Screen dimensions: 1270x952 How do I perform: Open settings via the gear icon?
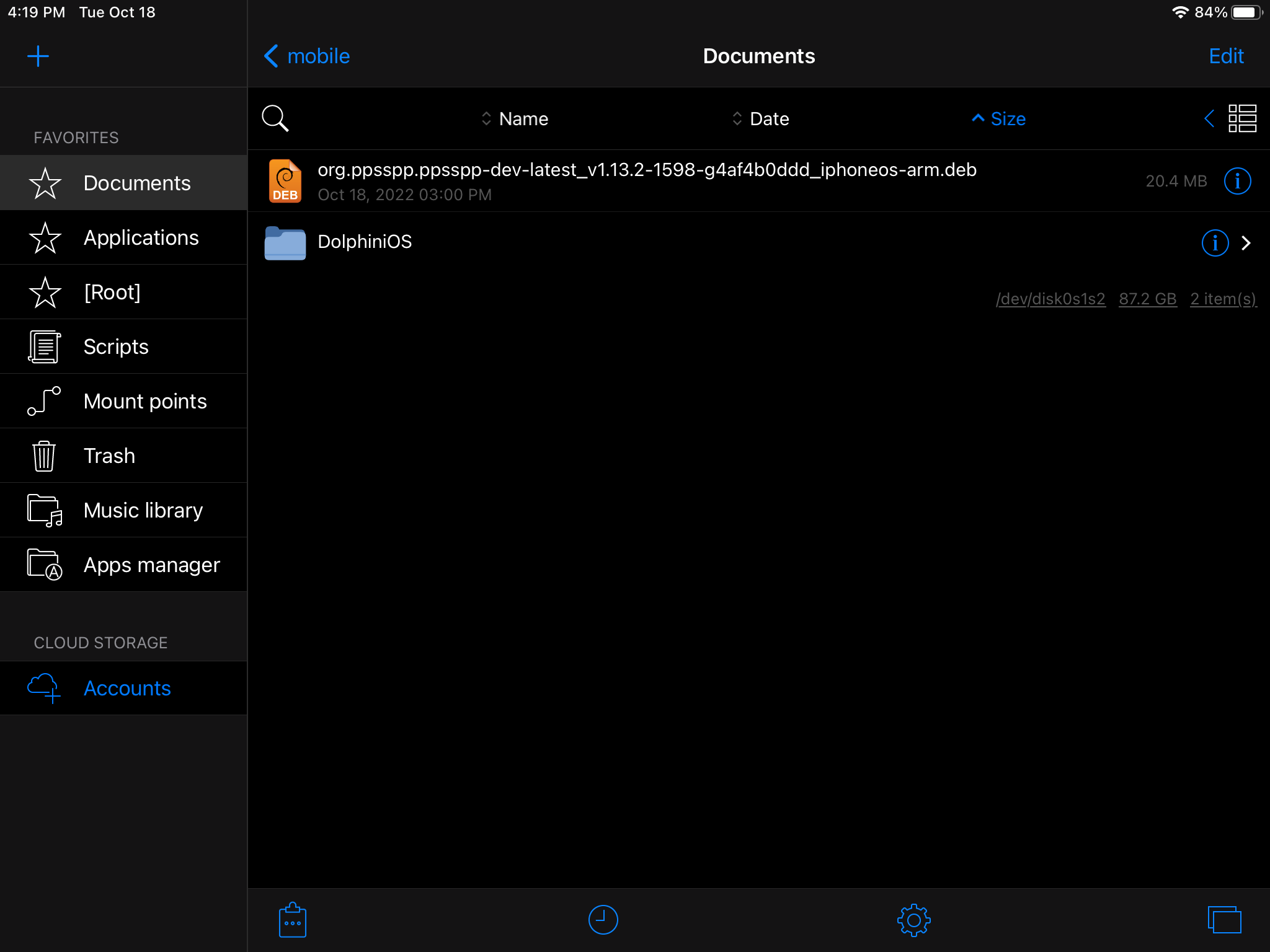point(913,920)
